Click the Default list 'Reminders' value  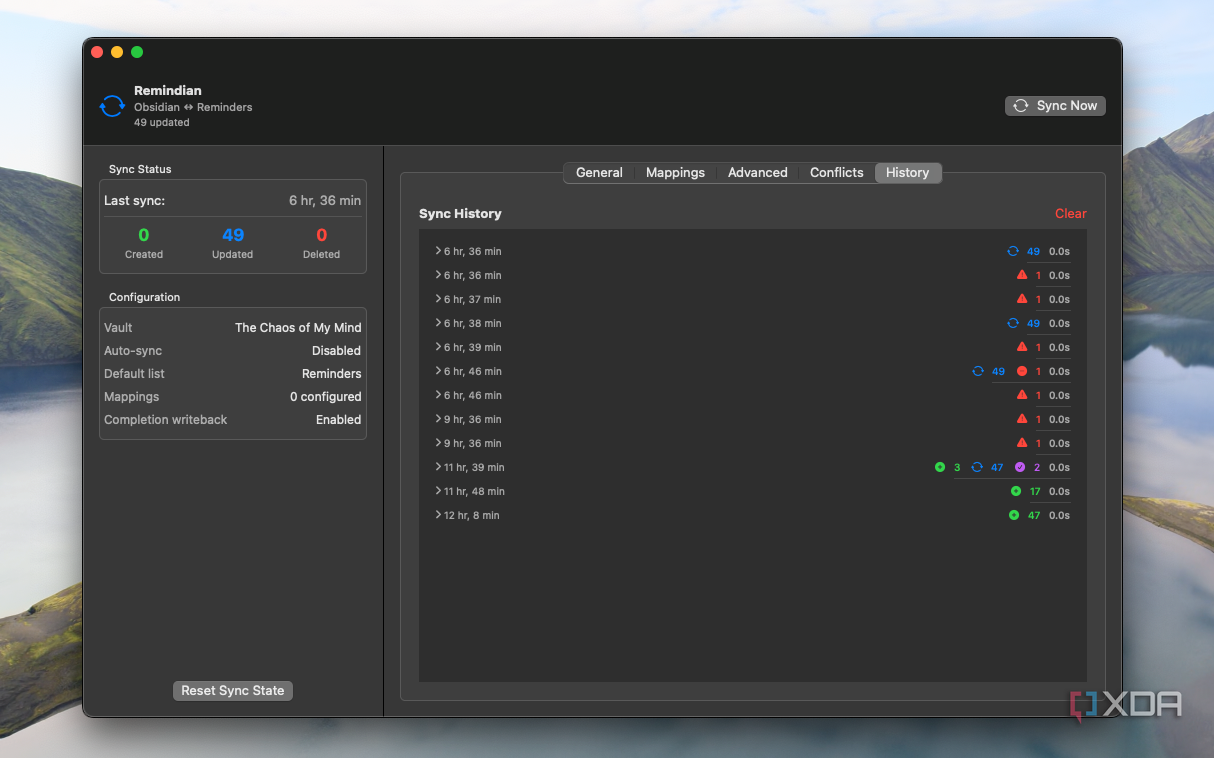pyautogui.click(x=331, y=374)
